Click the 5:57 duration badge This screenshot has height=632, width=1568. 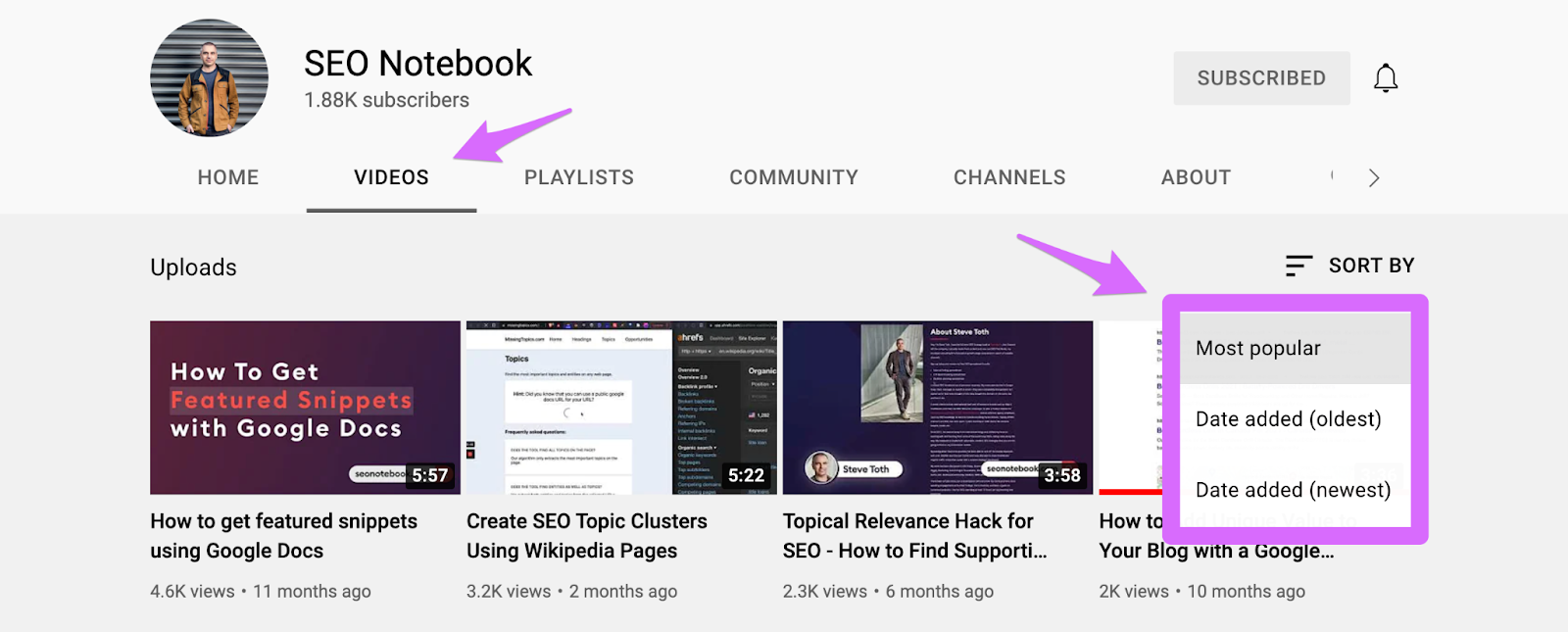pos(430,475)
